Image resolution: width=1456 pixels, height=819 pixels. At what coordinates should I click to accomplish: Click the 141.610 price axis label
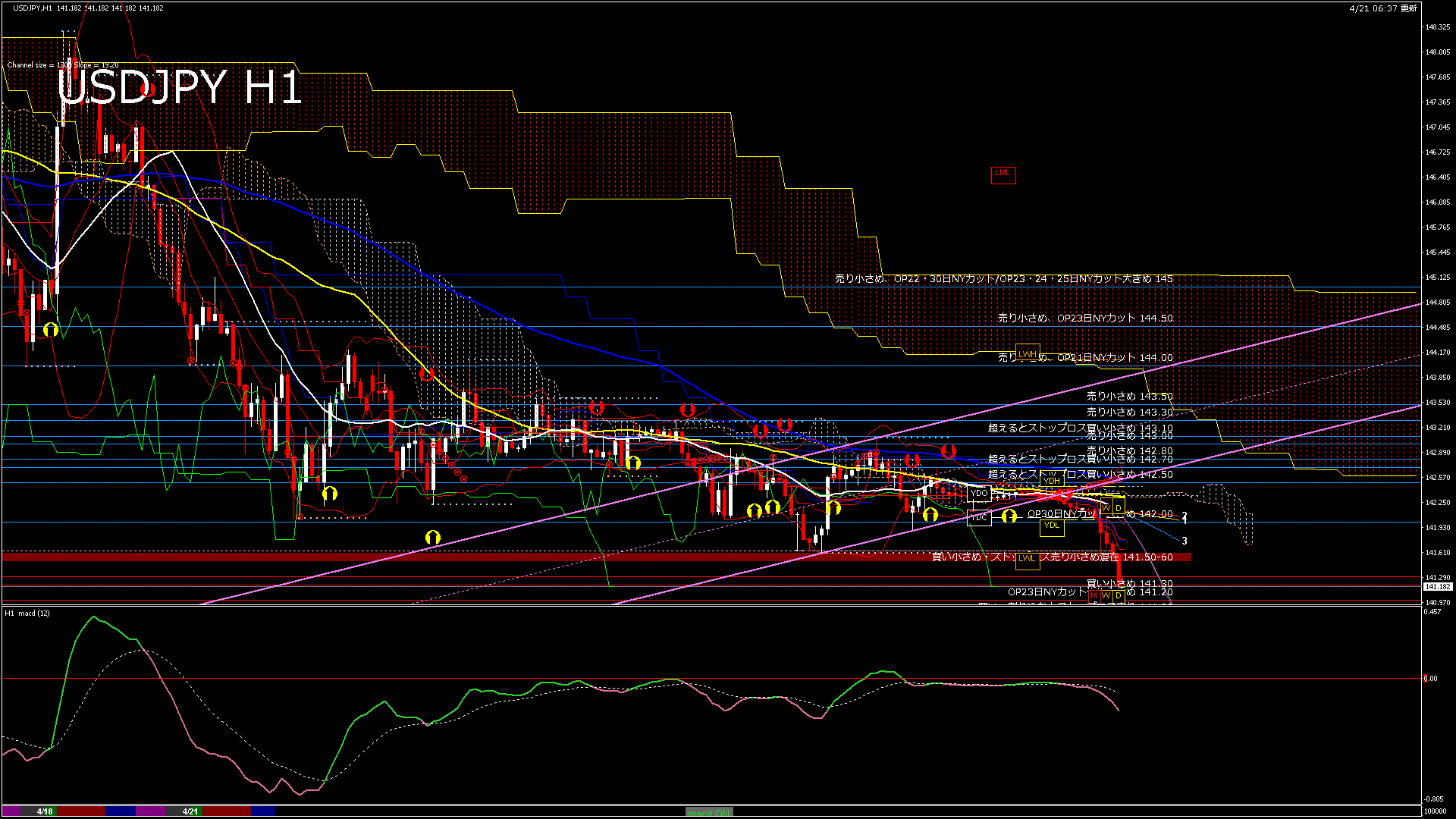coord(1438,553)
